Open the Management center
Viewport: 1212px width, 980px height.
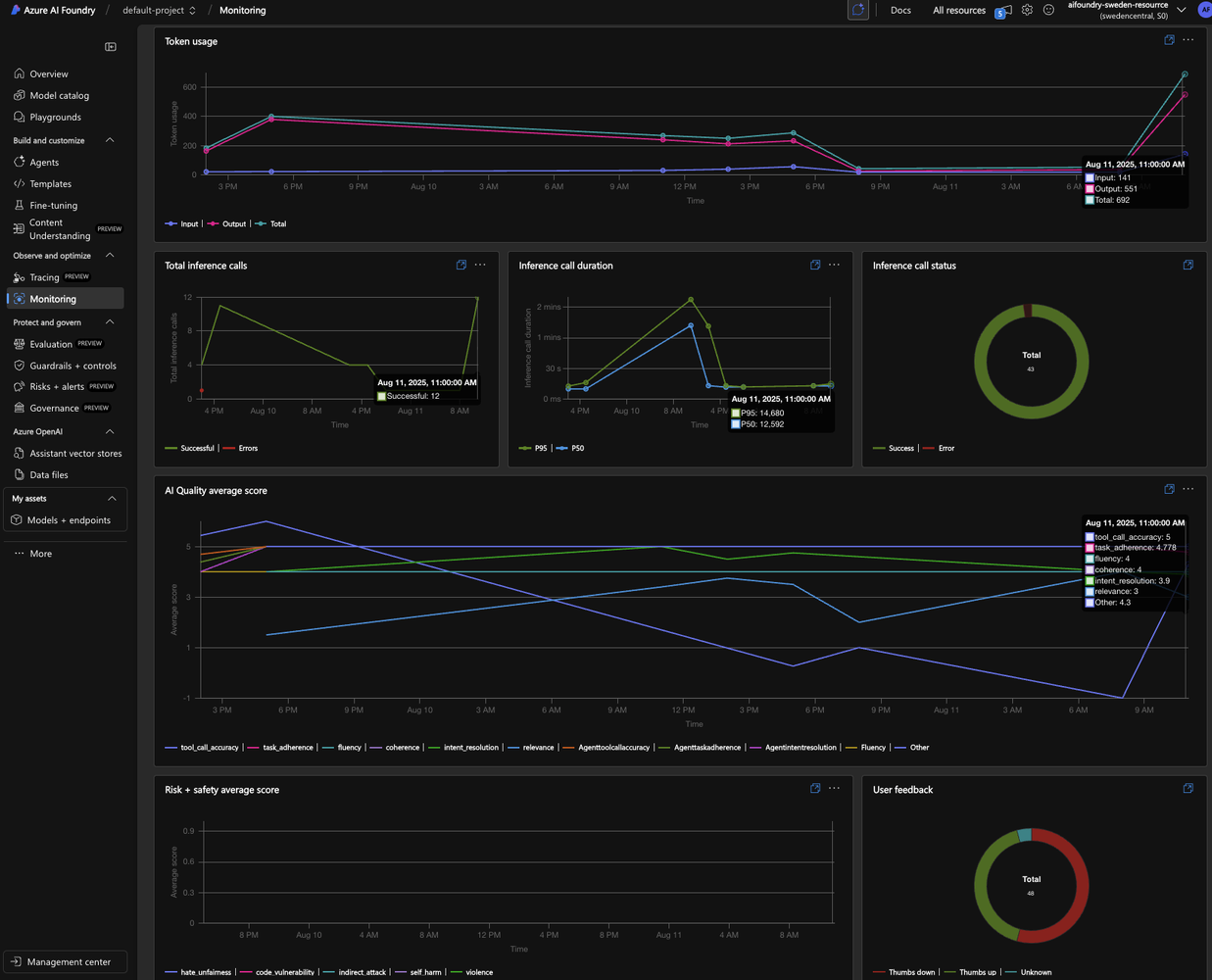(x=65, y=961)
